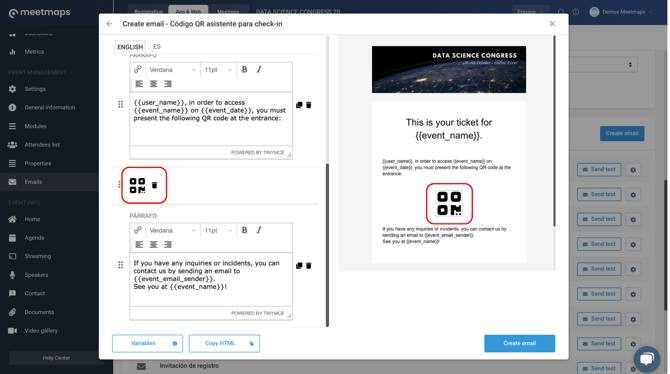670x374 pixels.
Task: Align right in the second paragraph editor
Action: pos(168,244)
